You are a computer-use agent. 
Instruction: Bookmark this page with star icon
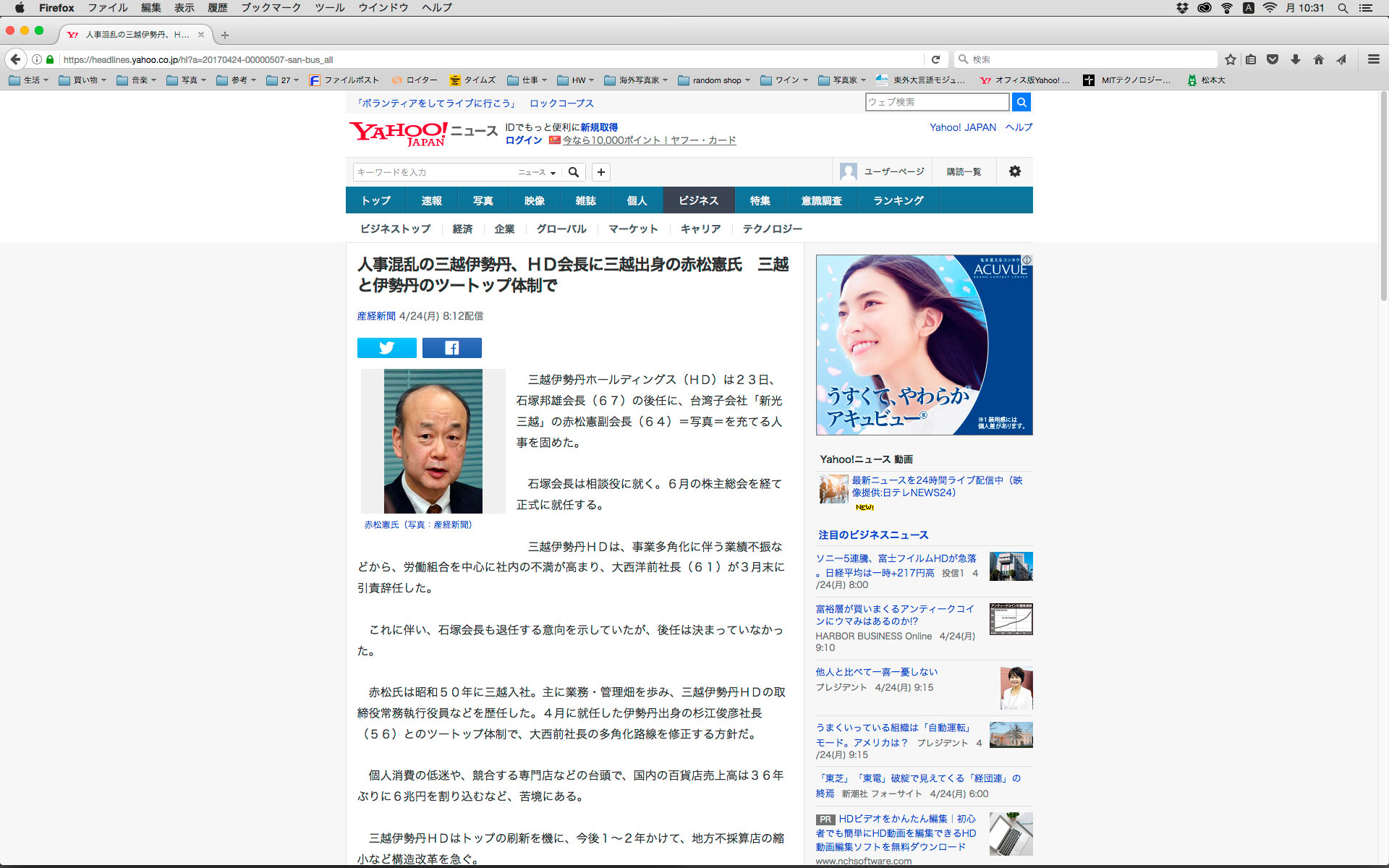tap(1230, 59)
